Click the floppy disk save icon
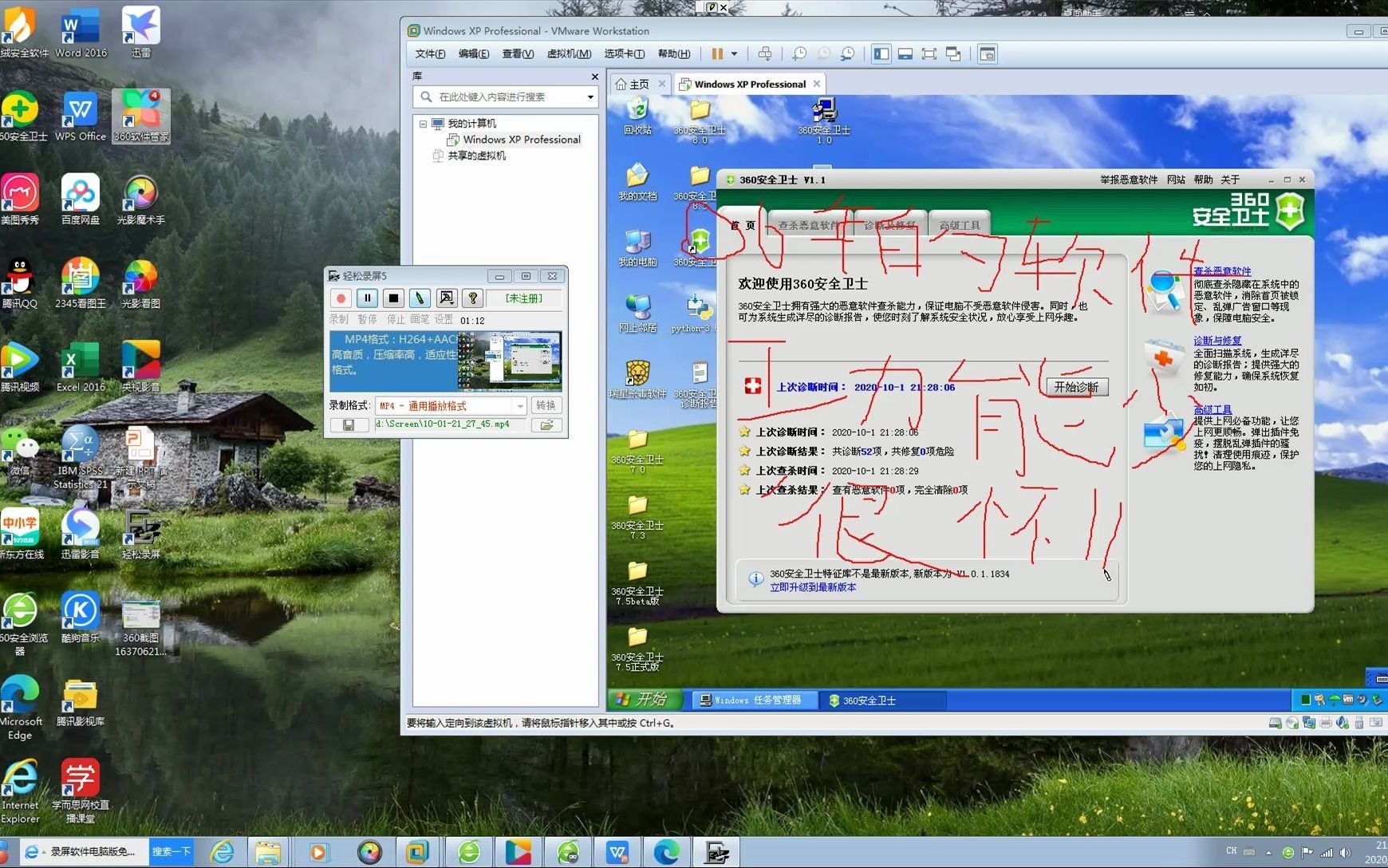 pyautogui.click(x=349, y=425)
